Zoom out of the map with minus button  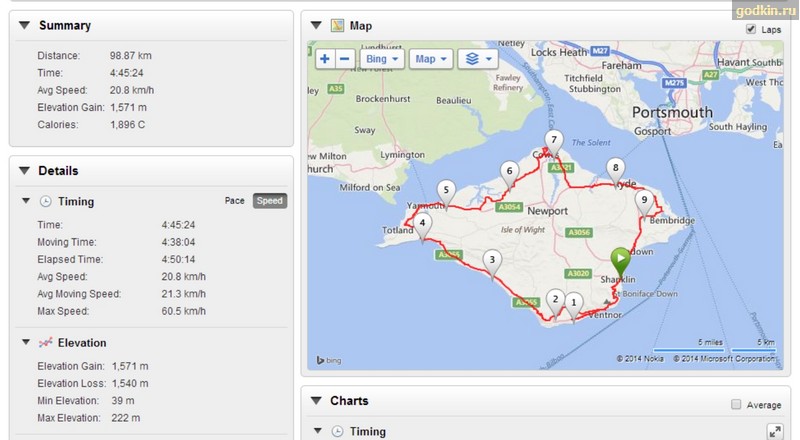(344, 59)
